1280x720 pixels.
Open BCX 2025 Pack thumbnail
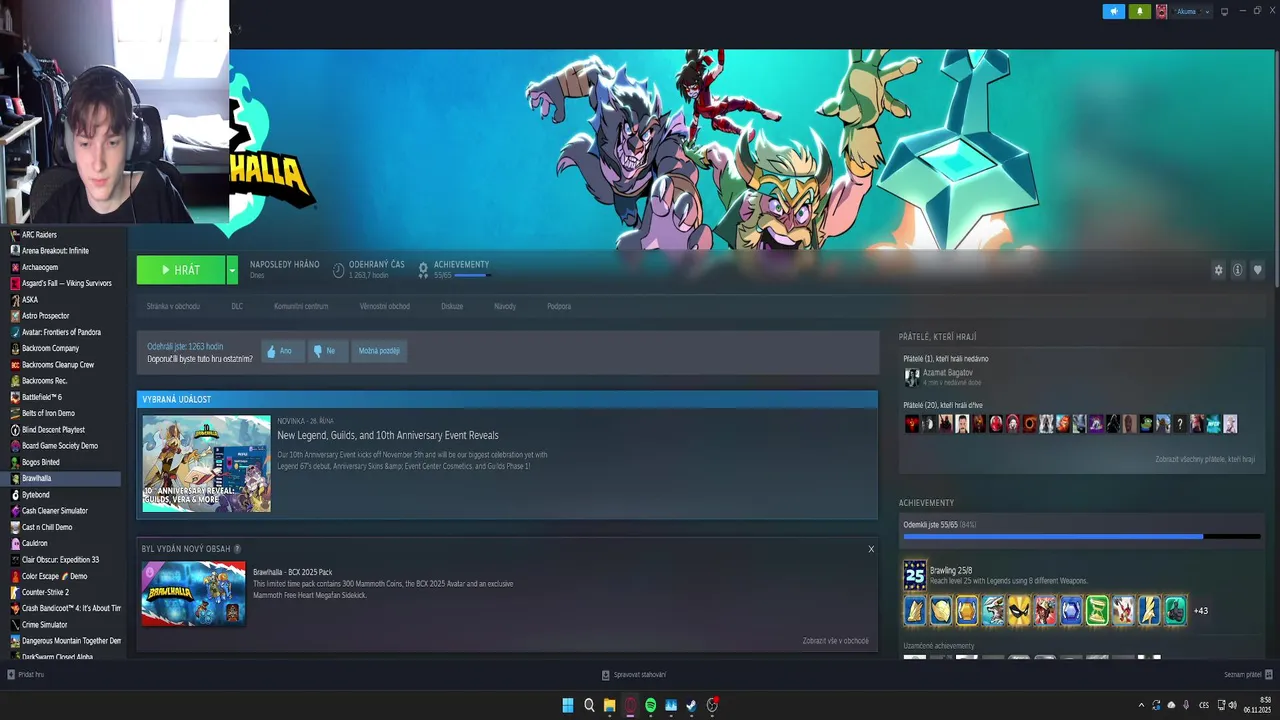[x=193, y=593]
